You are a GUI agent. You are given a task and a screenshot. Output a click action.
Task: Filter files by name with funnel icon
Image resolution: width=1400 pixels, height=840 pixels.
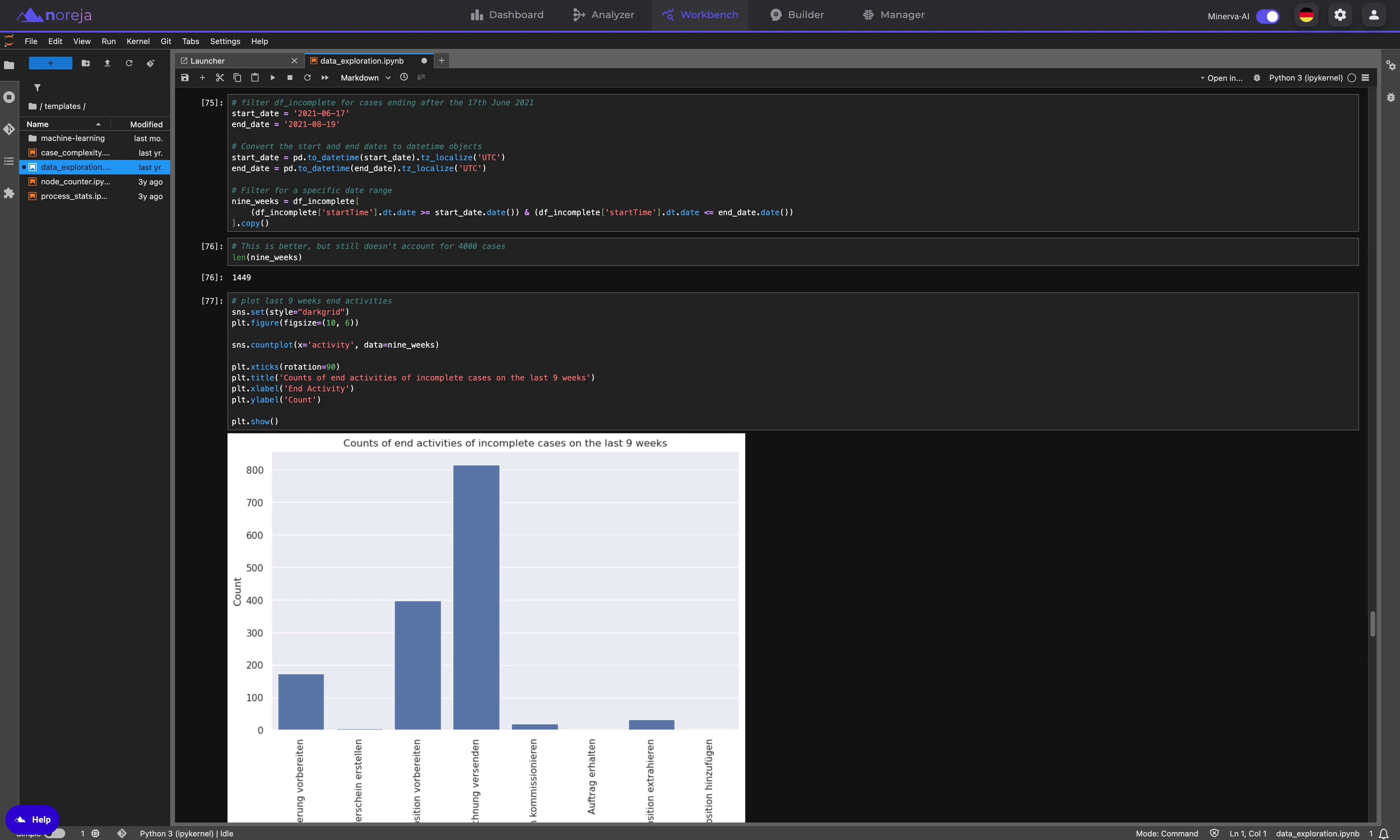37,88
